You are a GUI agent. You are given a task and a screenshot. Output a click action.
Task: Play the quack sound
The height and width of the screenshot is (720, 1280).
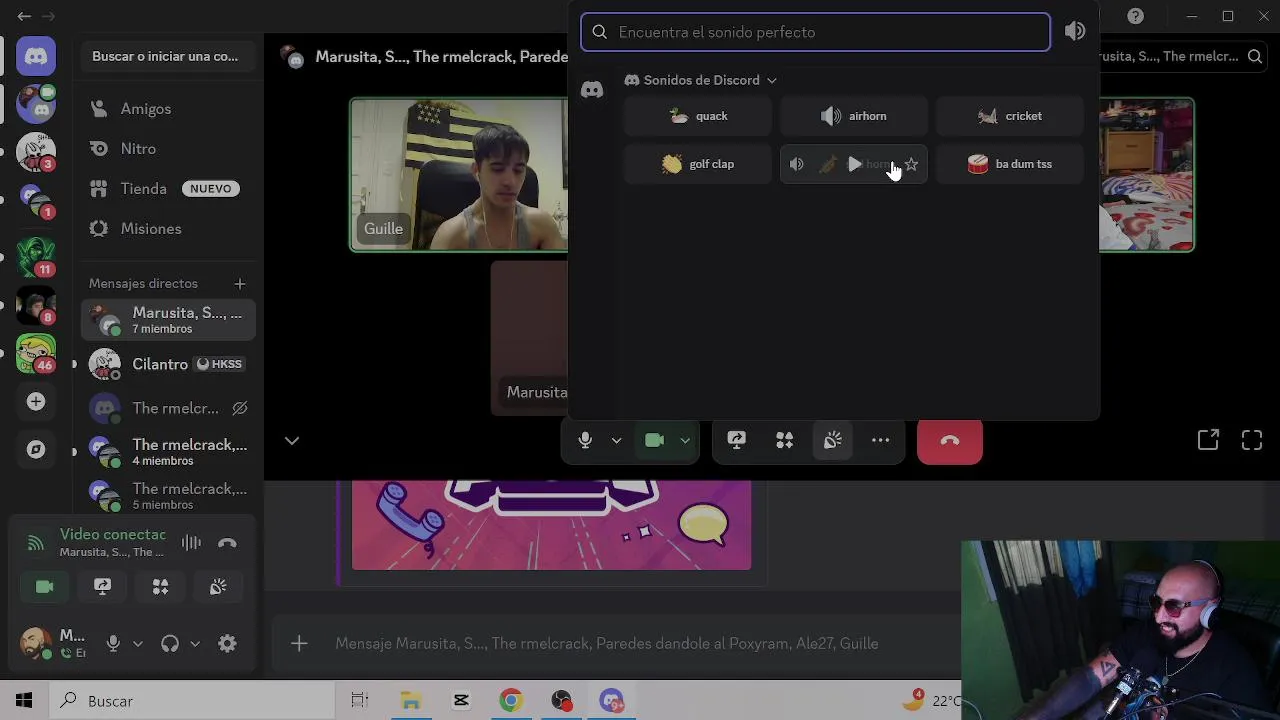(x=698, y=116)
